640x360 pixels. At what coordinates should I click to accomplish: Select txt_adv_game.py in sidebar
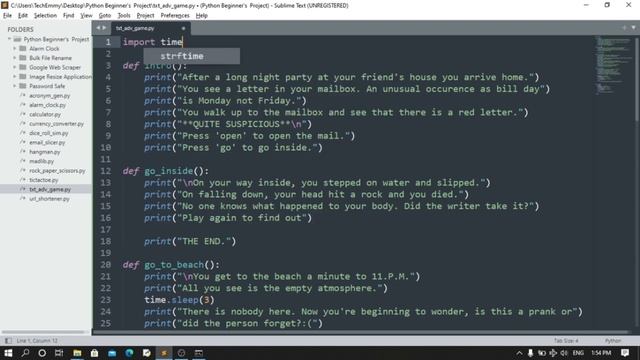50,189
